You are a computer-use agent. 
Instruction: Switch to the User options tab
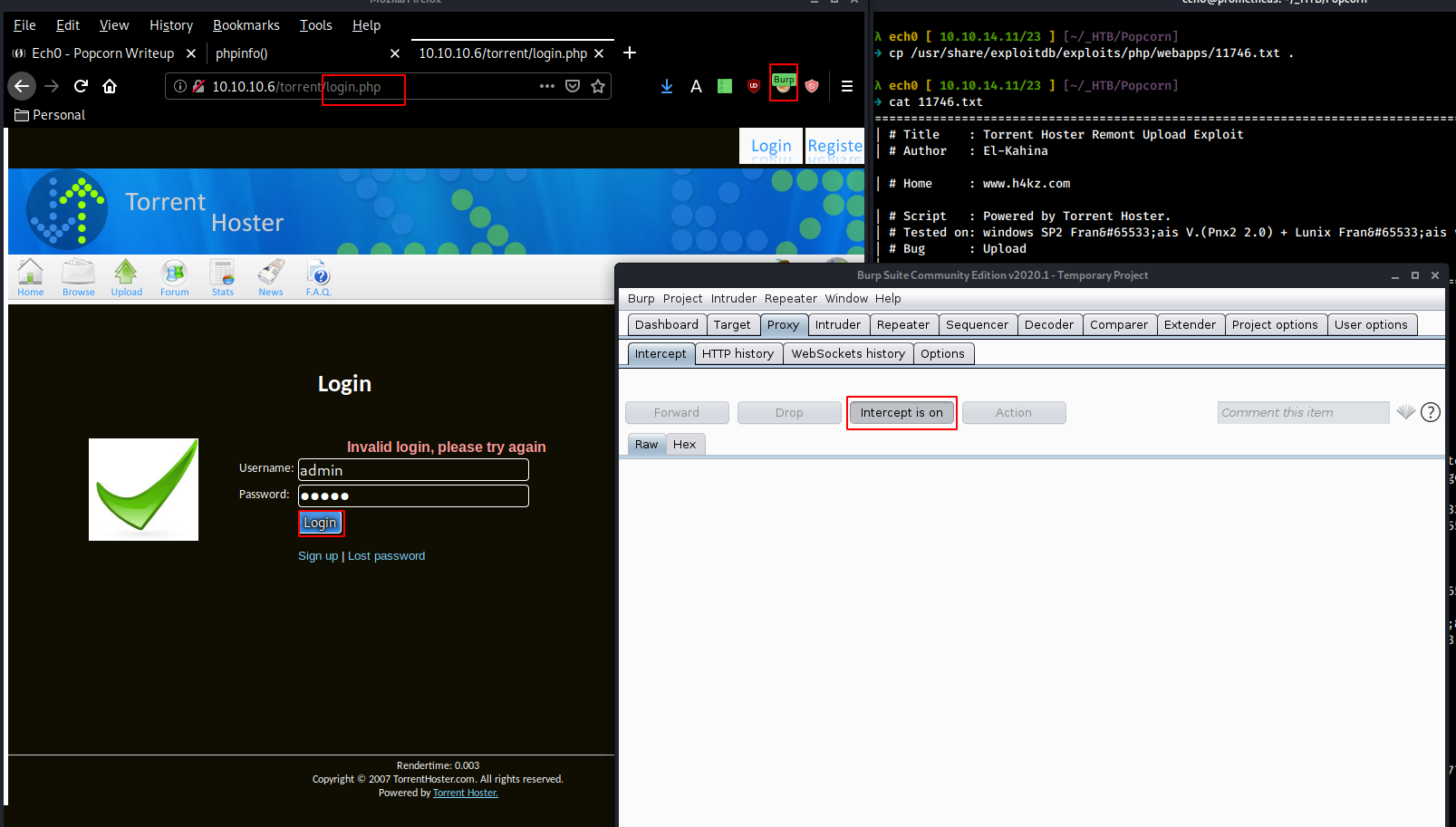click(1371, 324)
